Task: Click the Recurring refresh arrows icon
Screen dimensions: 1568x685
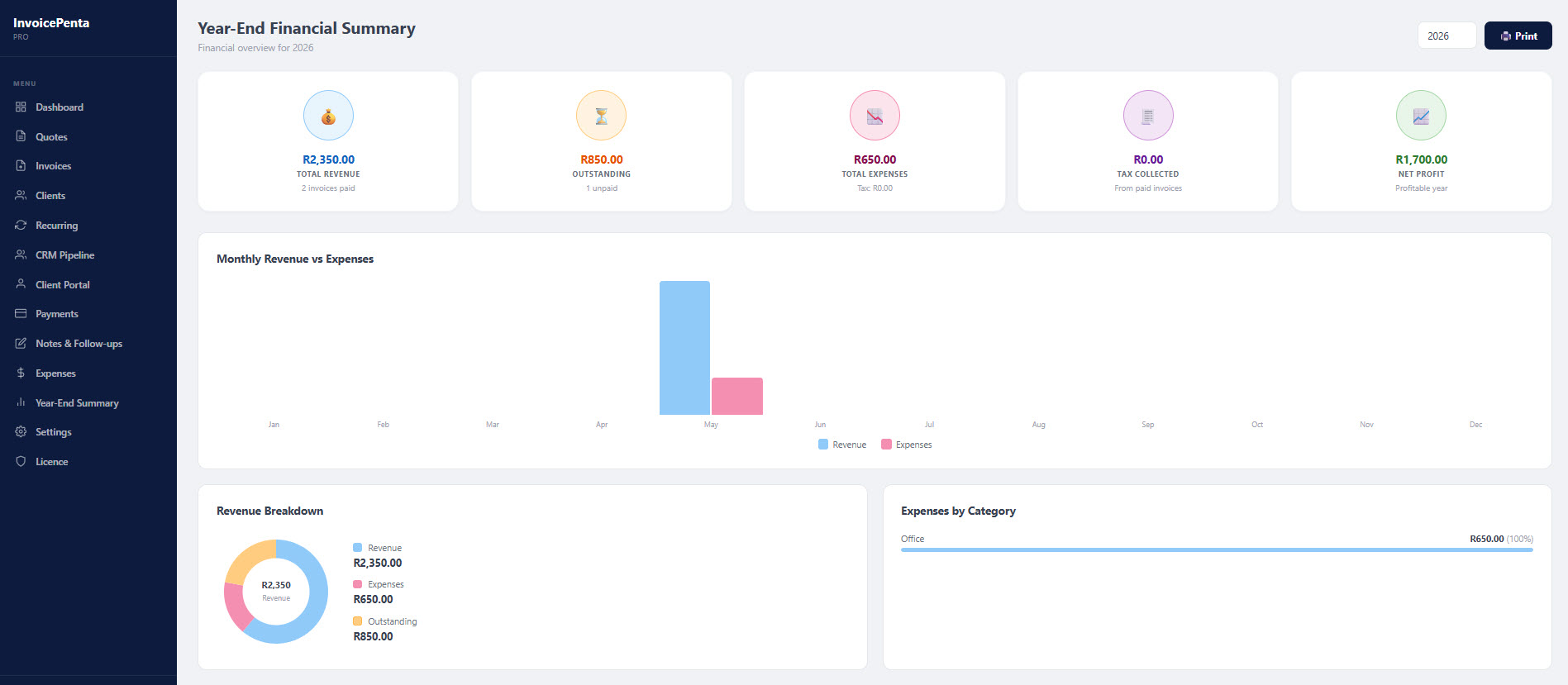Action: (x=21, y=225)
